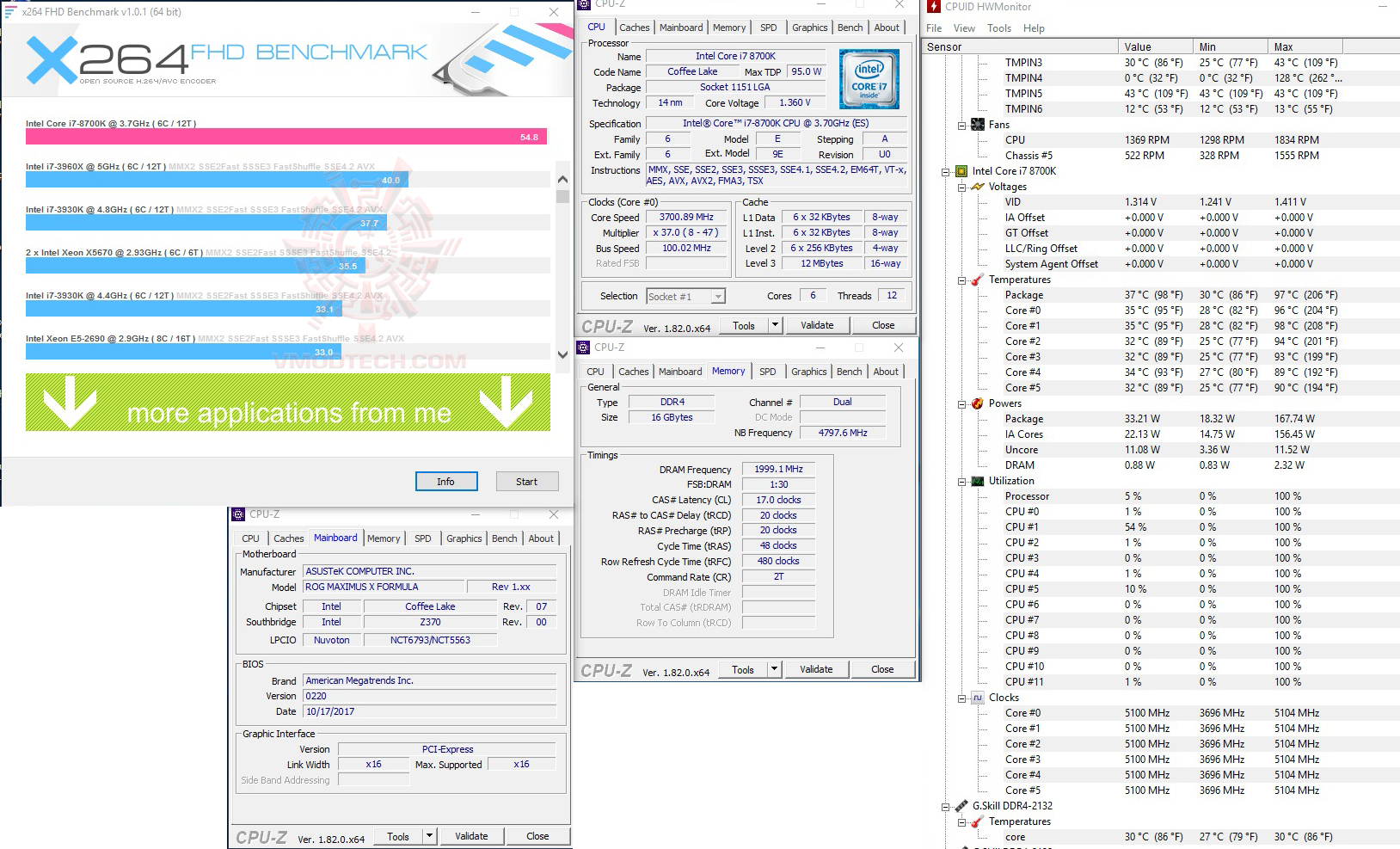Click the Clocks icon in HWMonitor tree
Image resolution: width=1400 pixels, height=849 pixels.
pyautogui.click(x=978, y=698)
